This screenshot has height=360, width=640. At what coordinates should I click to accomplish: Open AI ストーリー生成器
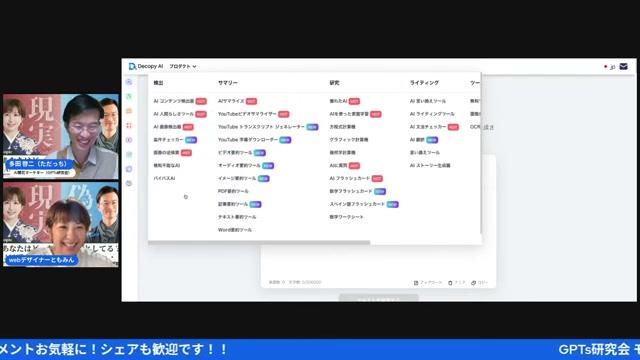coord(430,165)
